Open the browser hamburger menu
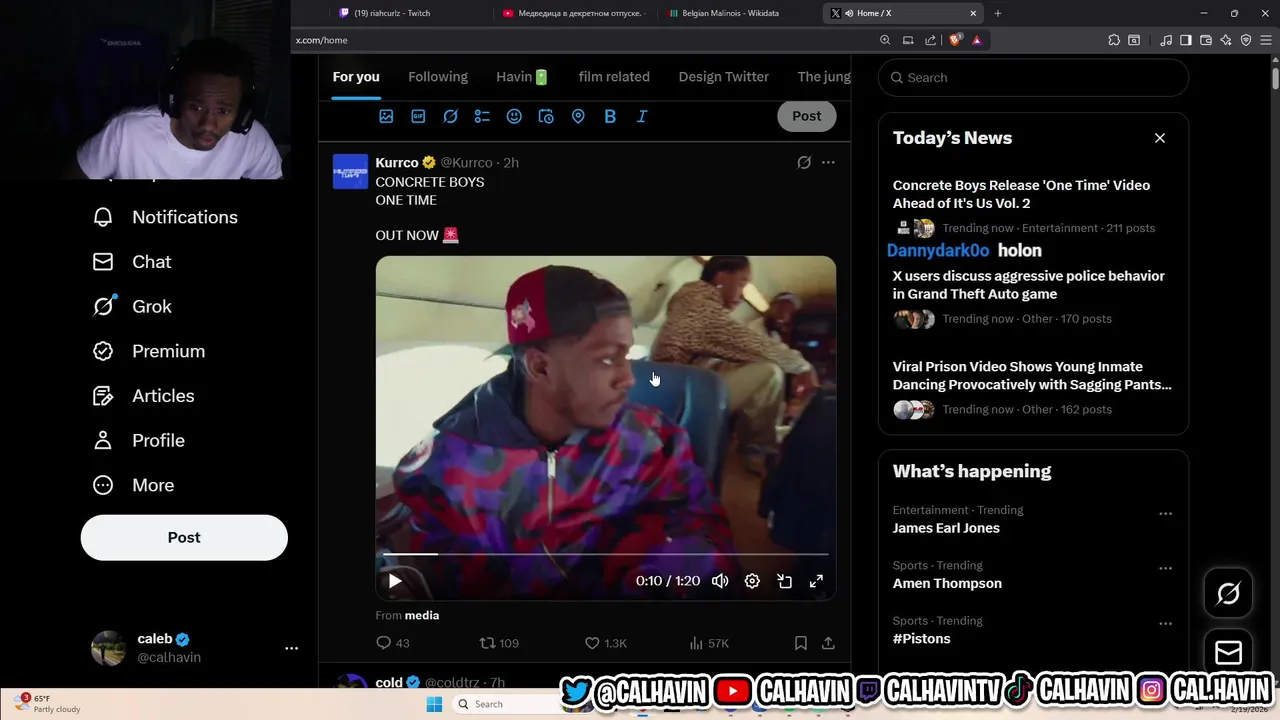Viewport: 1280px width, 720px height. point(1265,40)
